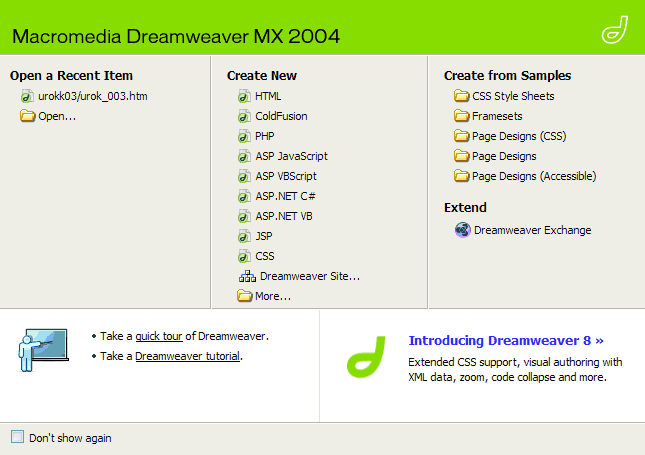Create a new CSS file
Viewport: 645px width, 455px height.
point(264,256)
